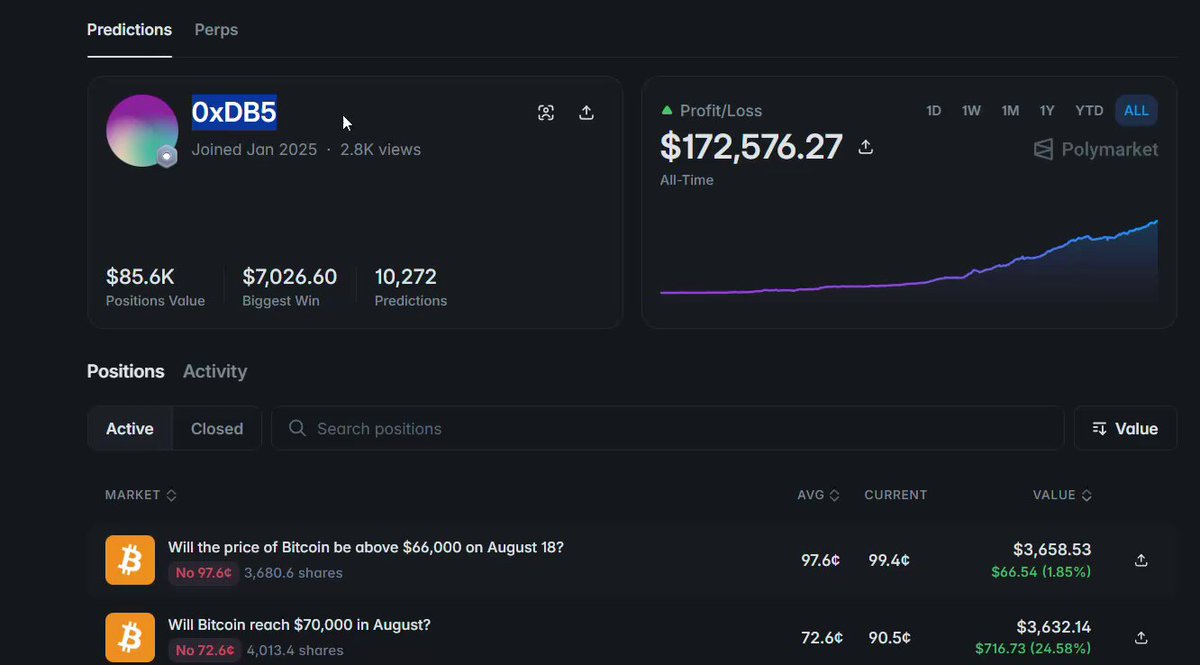This screenshot has height=665, width=1200.
Task: Click the search magnifier icon
Action: (x=297, y=428)
